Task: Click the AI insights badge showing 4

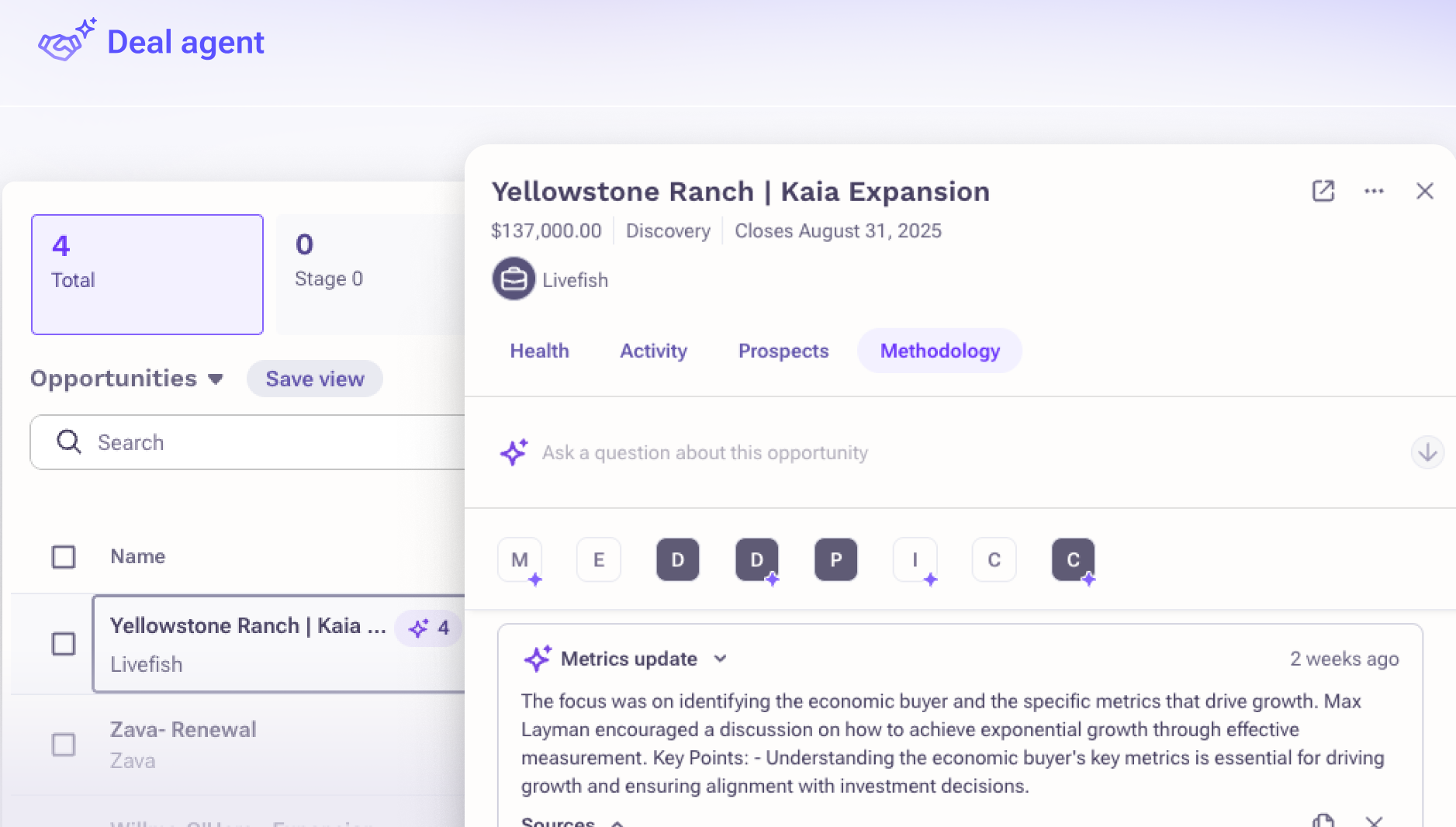Action: [429, 628]
